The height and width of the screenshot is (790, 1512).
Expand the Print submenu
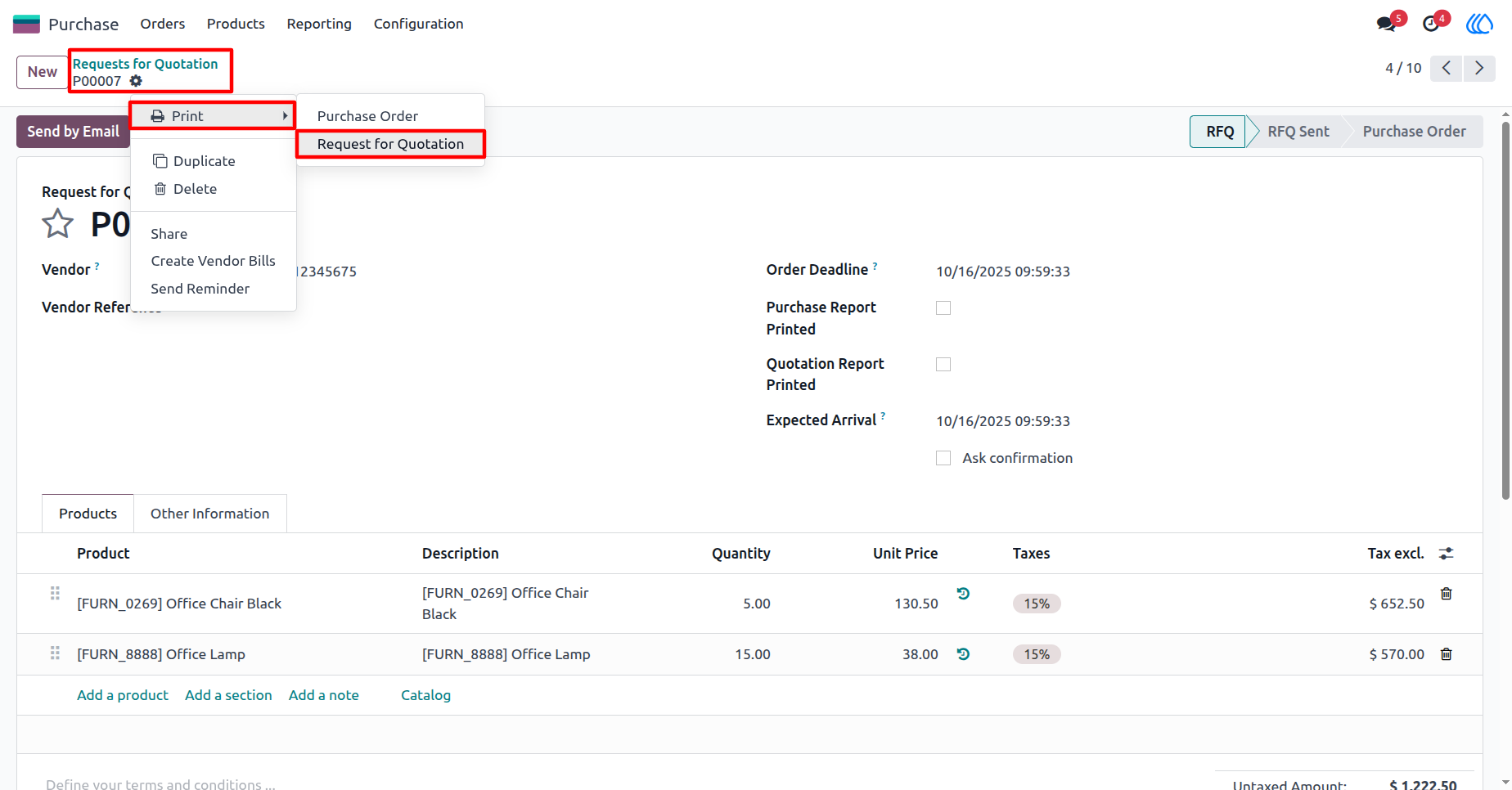click(x=213, y=116)
